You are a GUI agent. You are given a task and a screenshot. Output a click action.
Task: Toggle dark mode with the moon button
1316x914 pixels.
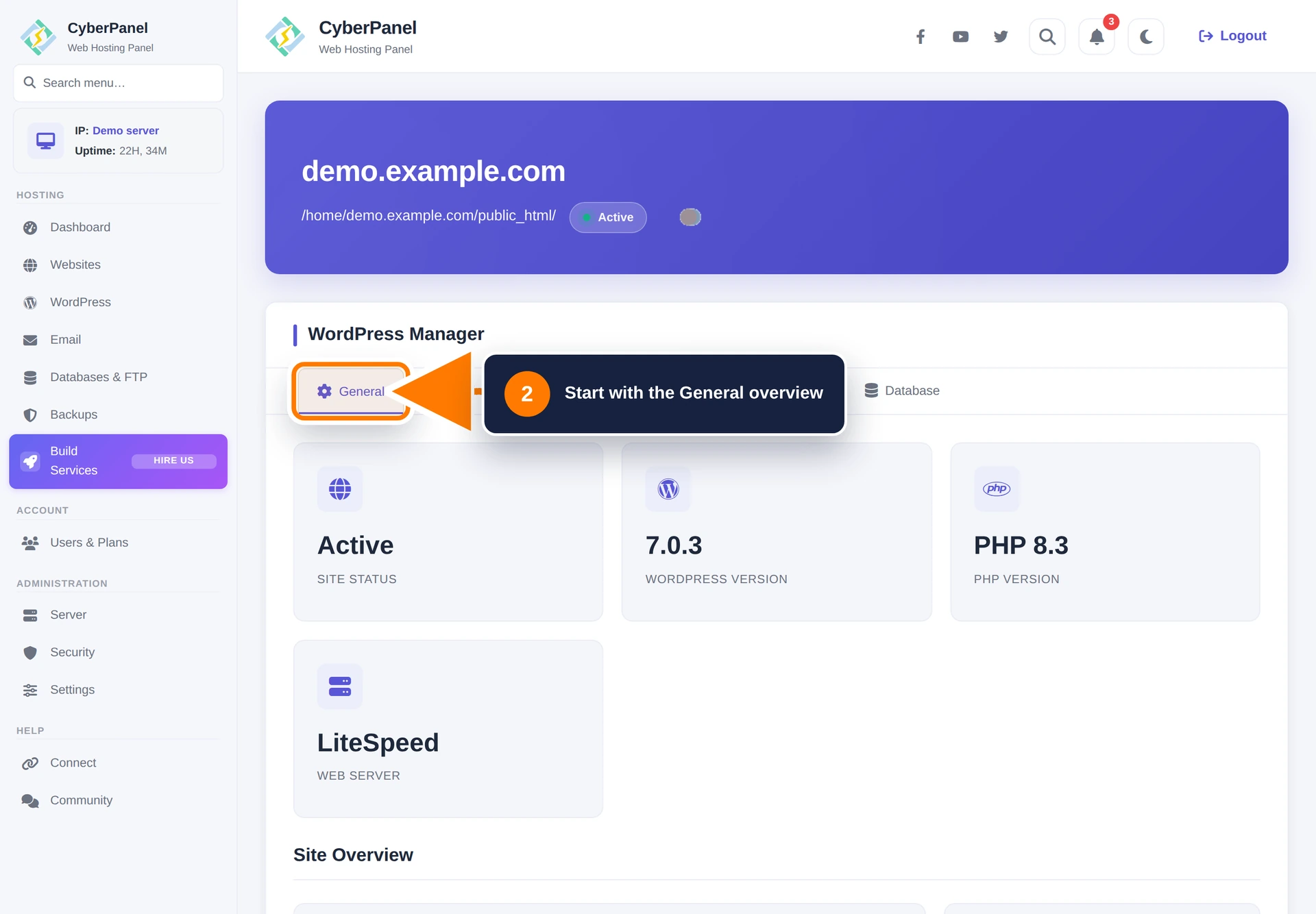(1146, 36)
